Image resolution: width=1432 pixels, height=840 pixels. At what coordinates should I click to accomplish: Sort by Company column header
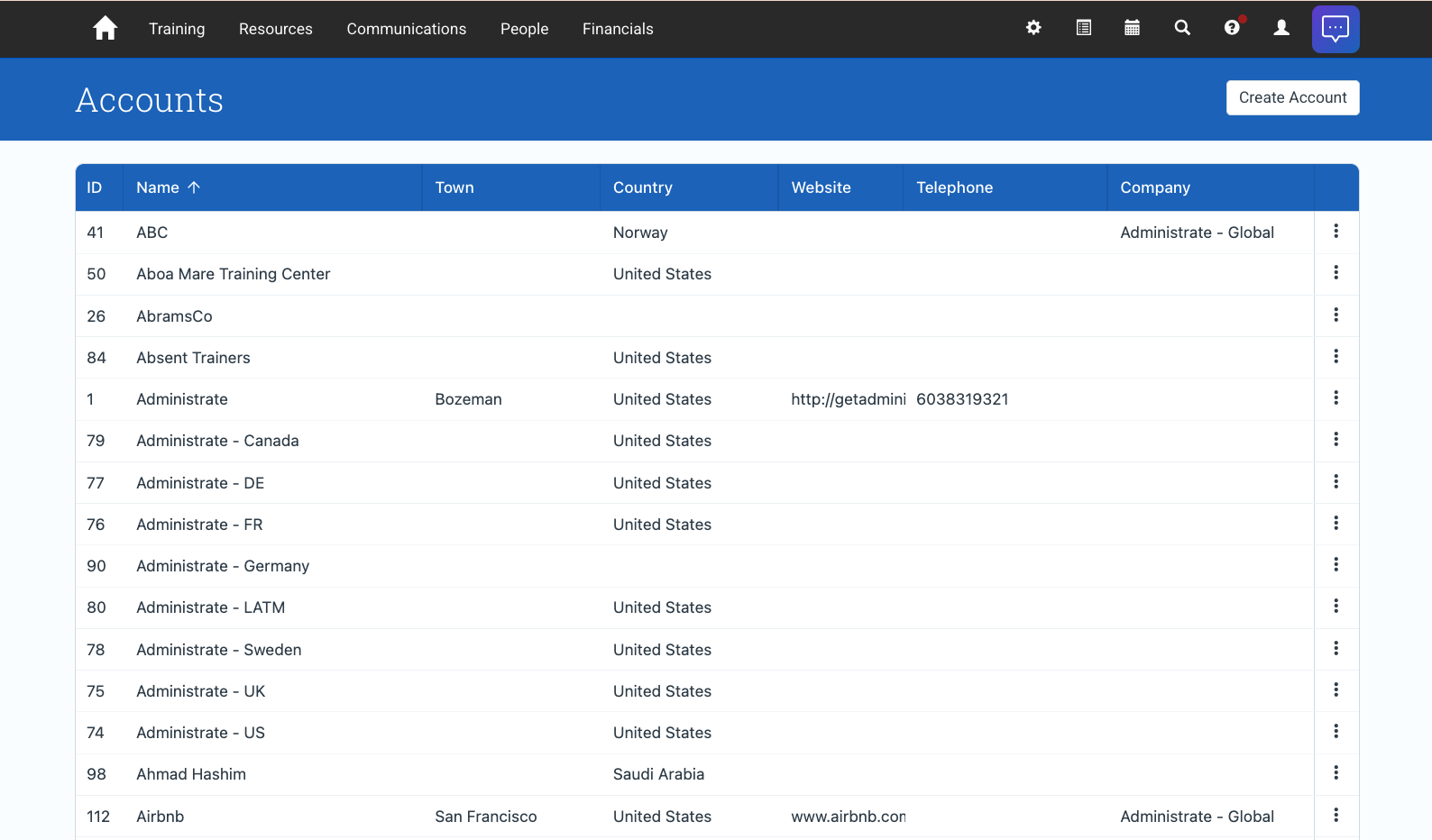(1155, 187)
